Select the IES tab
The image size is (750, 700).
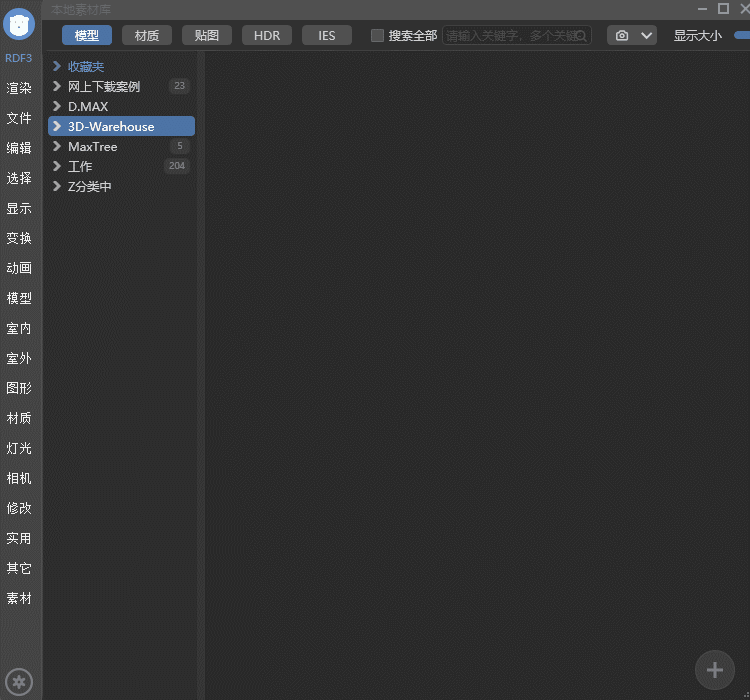327,35
